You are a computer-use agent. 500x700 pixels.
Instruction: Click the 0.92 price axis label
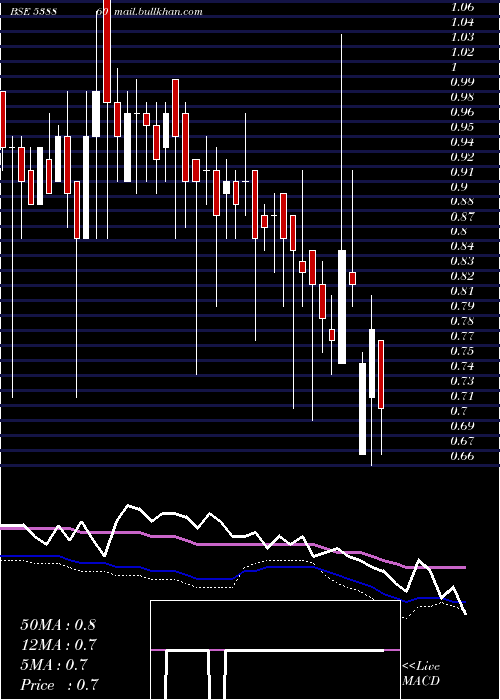[x=462, y=157]
